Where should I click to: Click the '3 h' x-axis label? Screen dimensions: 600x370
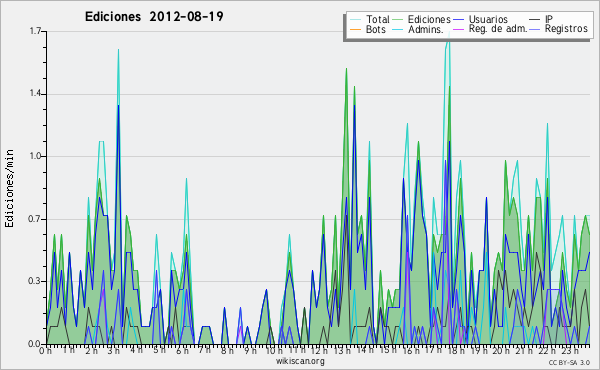tap(114, 350)
